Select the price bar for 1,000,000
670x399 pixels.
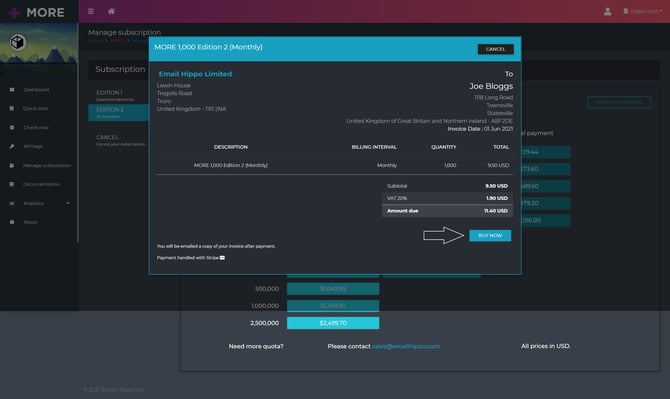pos(333,306)
